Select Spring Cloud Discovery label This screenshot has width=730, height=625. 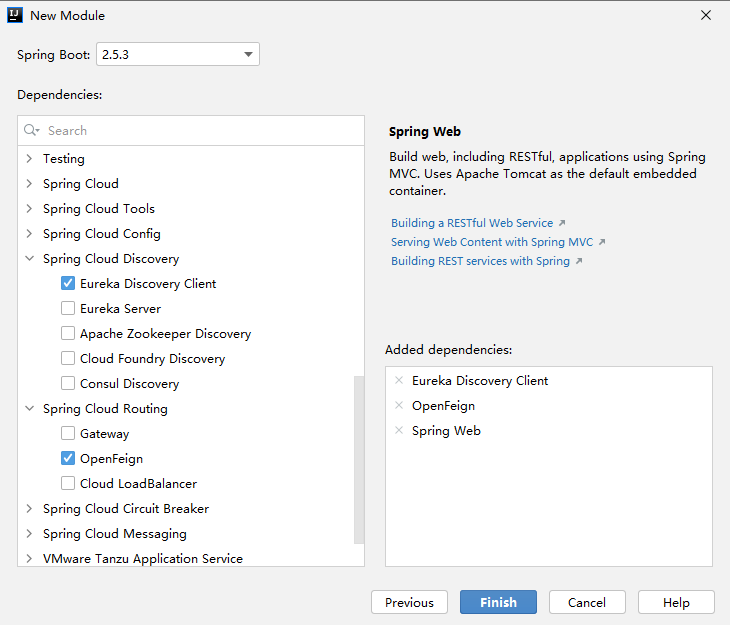click(x=111, y=258)
